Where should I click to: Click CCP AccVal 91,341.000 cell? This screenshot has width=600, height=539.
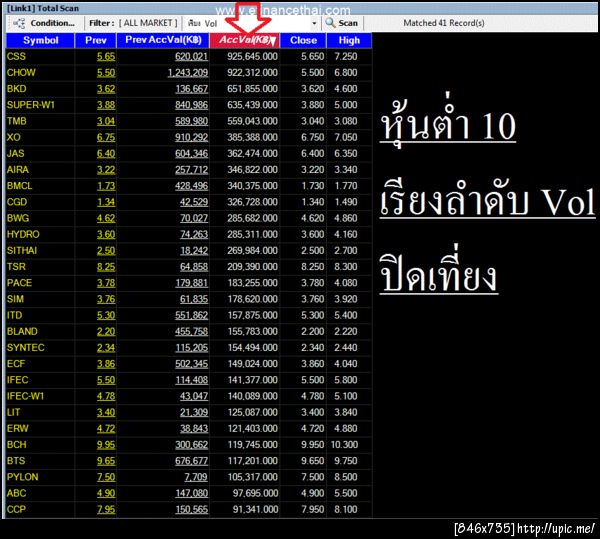click(x=256, y=510)
